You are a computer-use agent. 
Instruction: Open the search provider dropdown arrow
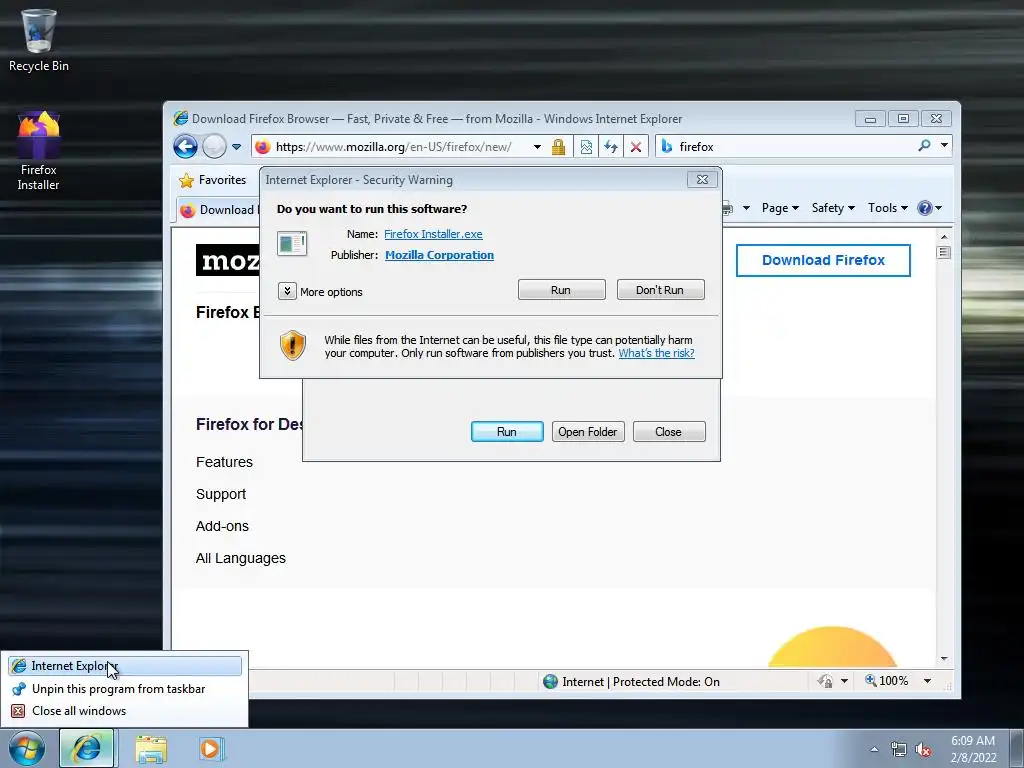[944, 145]
